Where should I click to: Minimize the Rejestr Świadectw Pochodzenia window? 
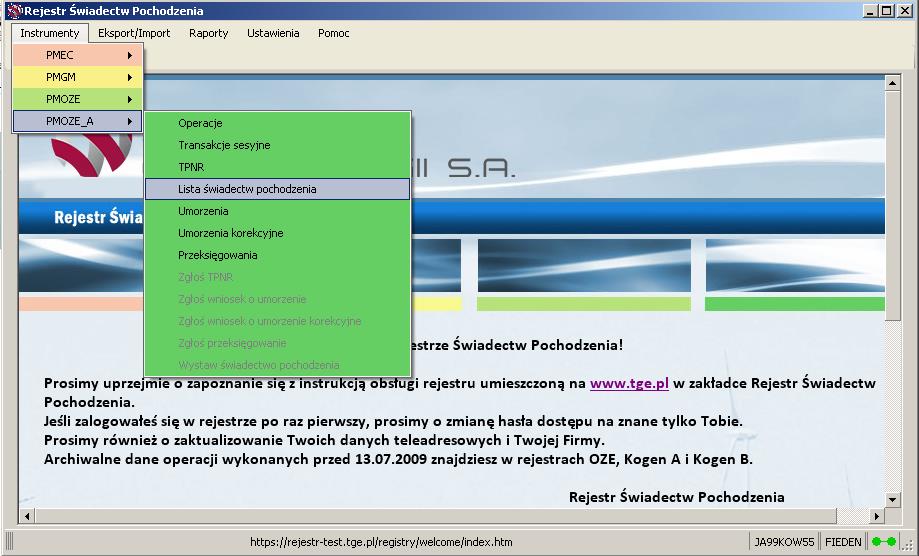(870, 11)
